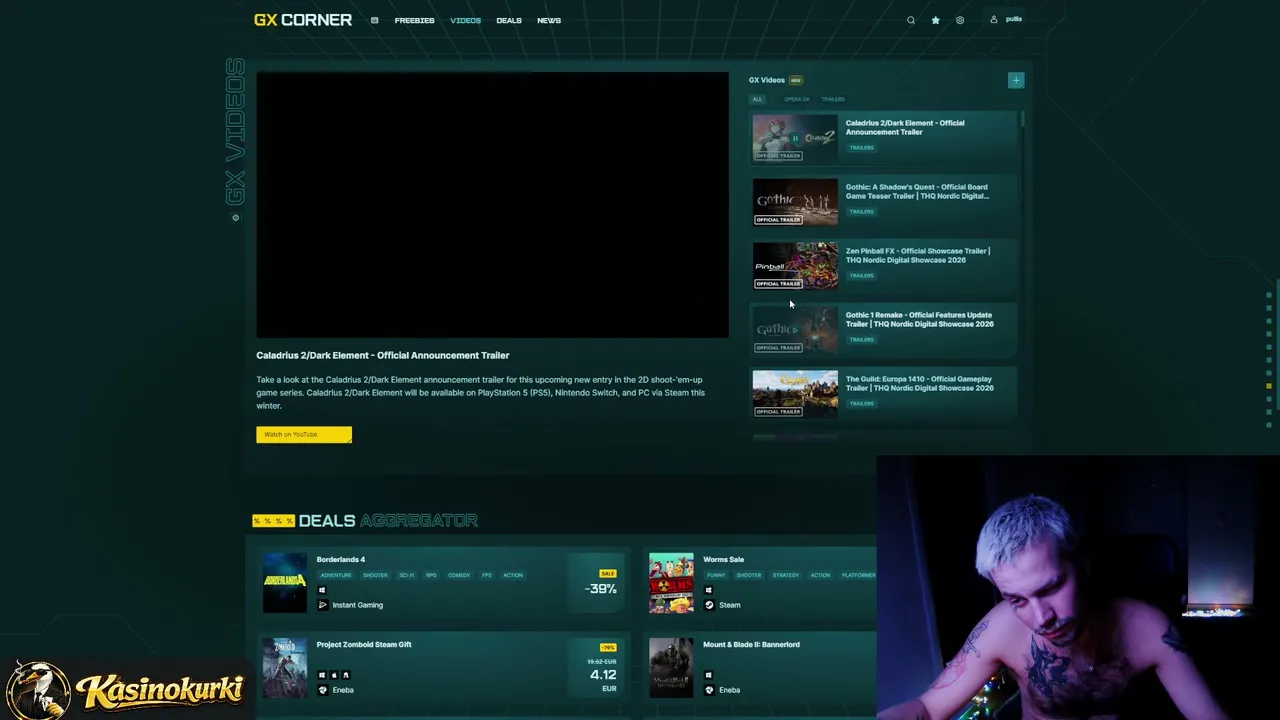Screen dimensions: 1280x720
Task: Open the Freebies menu item
Action: [414, 20]
